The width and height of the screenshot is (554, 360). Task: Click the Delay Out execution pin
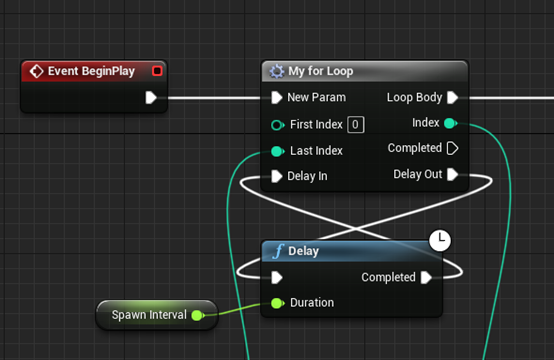(453, 174)
